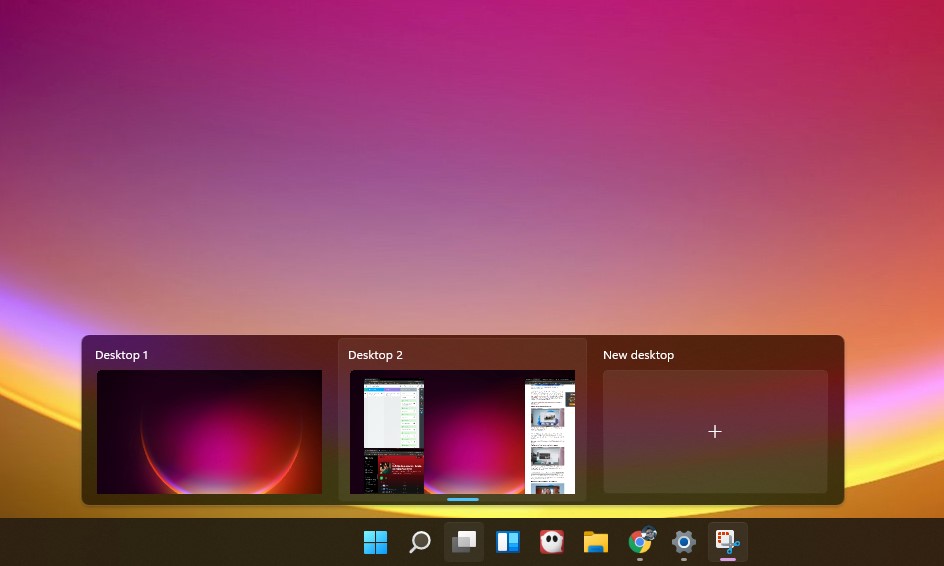Click the Task View taskbar icon
The image size is (944, 566).
(x=463, y=542)
